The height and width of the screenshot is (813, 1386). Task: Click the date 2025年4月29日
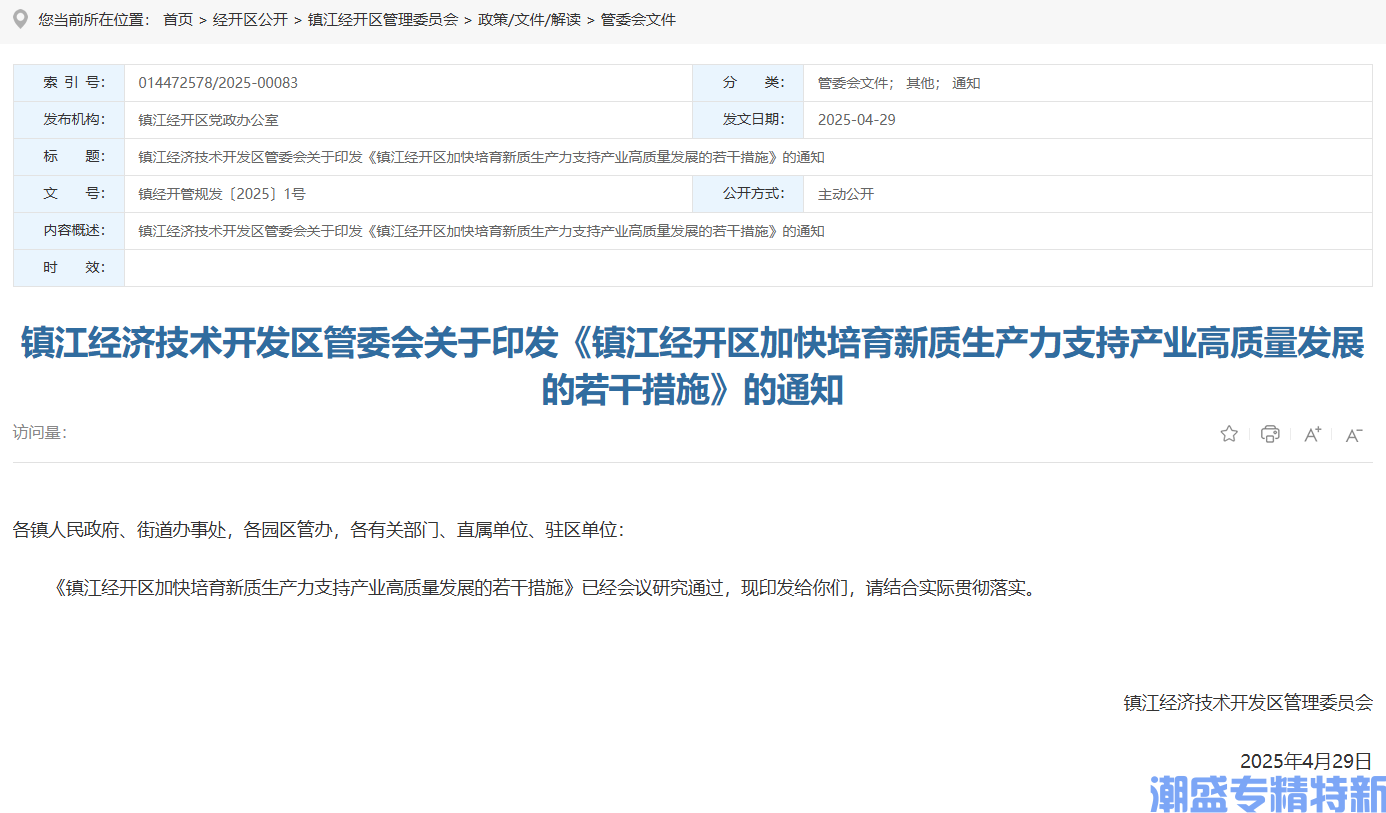click(1306, 761)
